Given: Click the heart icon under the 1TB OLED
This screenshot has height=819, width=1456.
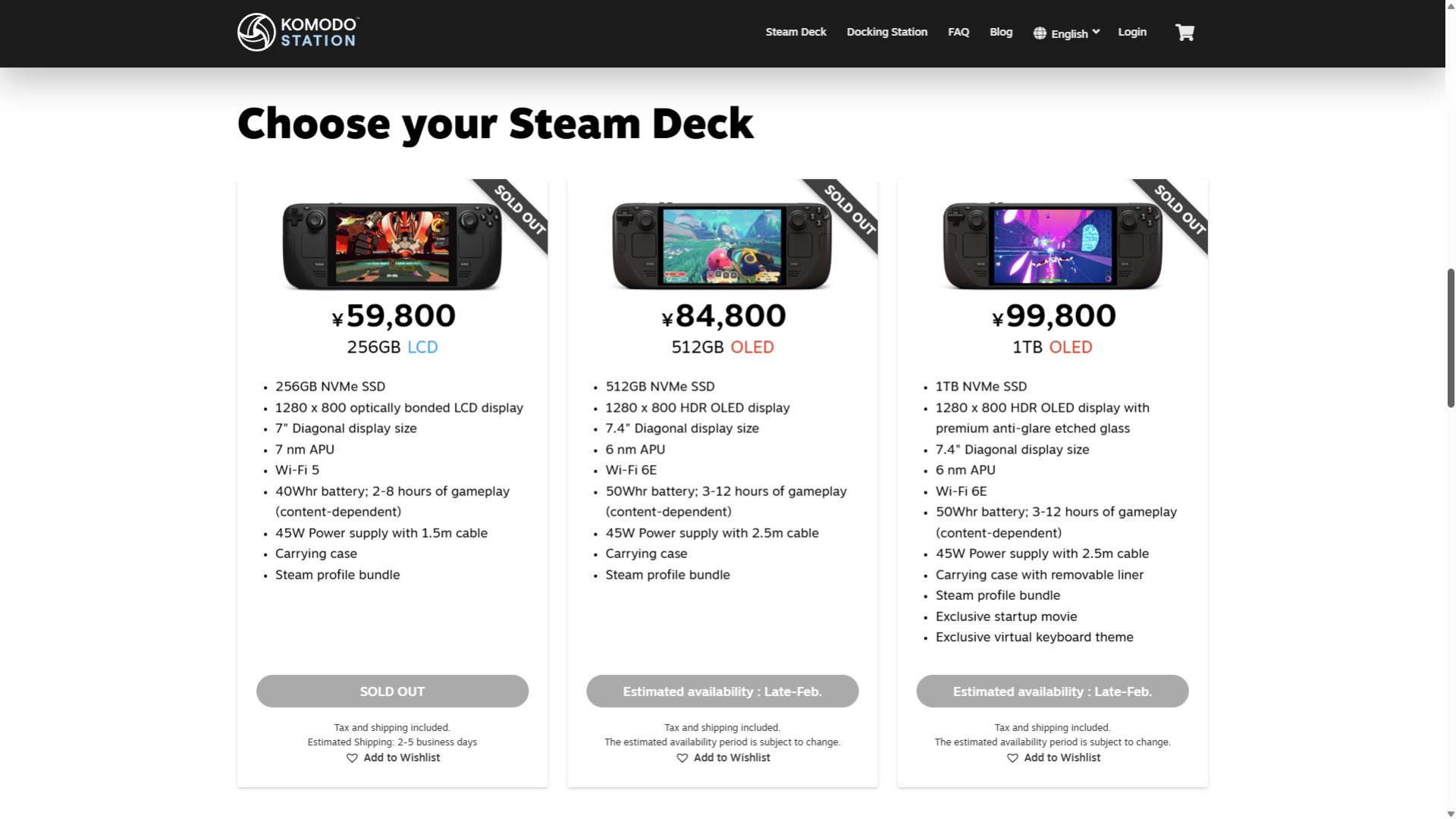Looking at the screenshot, I should [1012, 758].
